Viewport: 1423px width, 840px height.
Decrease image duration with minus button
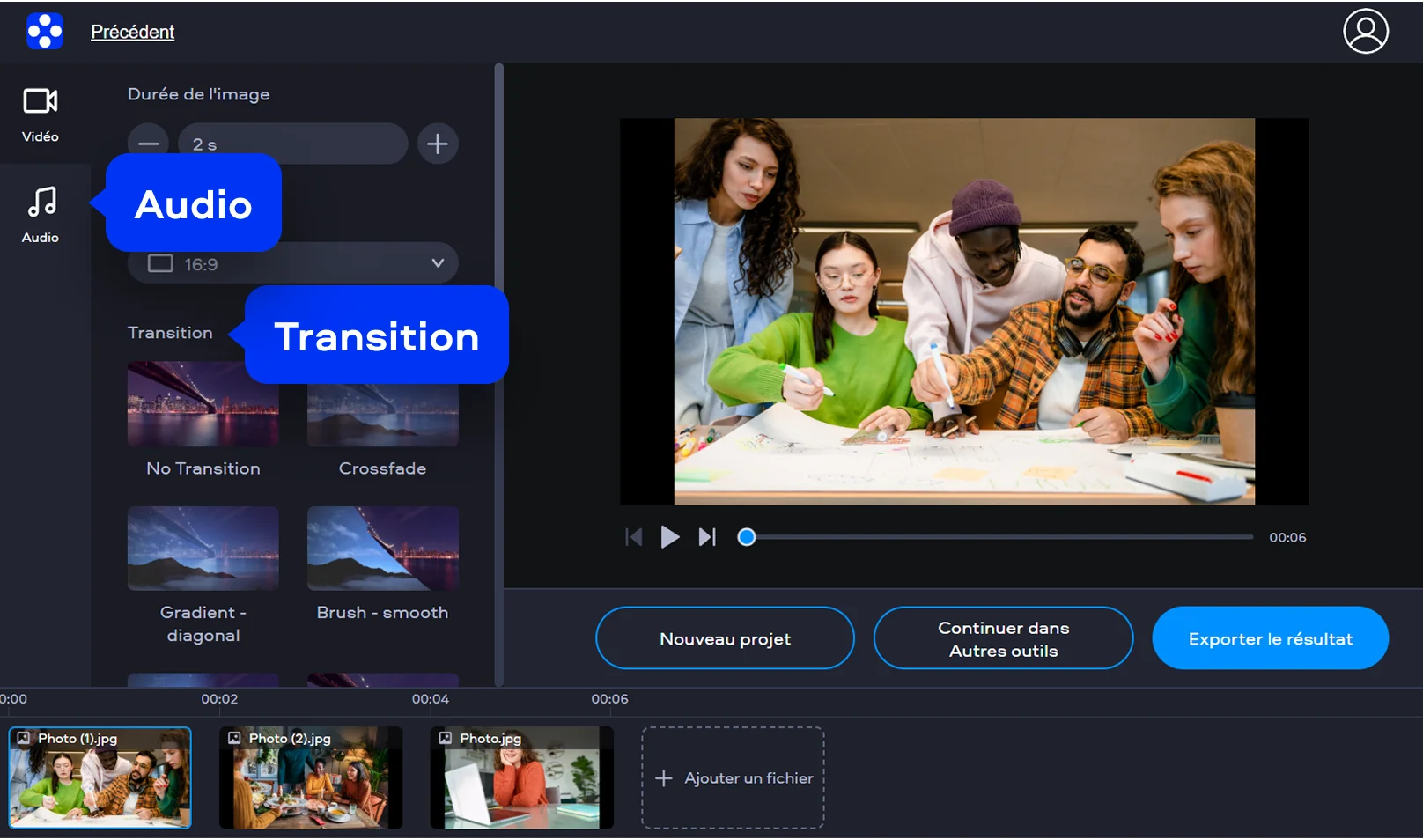pyautogui.click(x=148, y=144)
